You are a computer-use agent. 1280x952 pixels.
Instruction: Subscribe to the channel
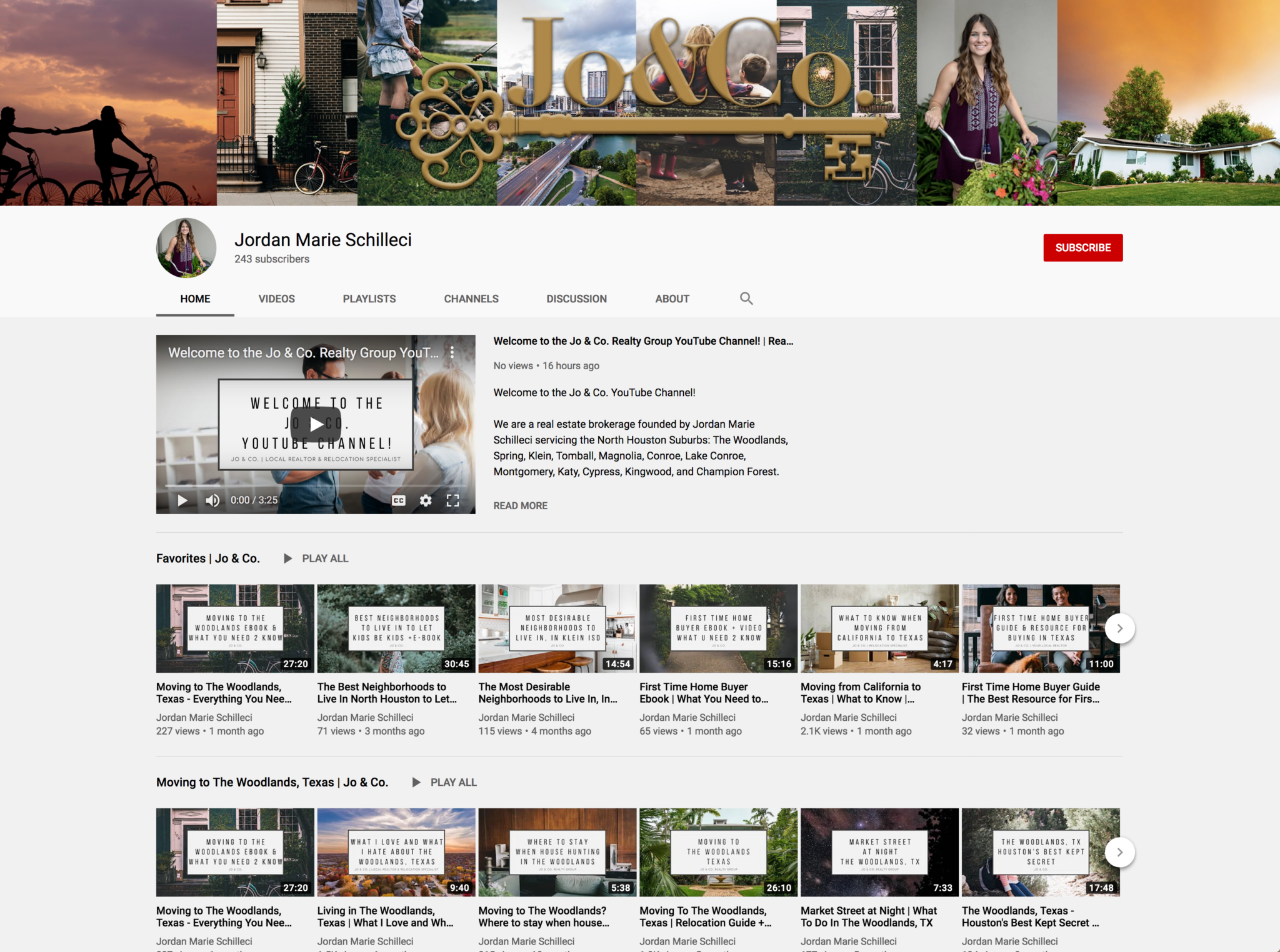[1082, 248]
